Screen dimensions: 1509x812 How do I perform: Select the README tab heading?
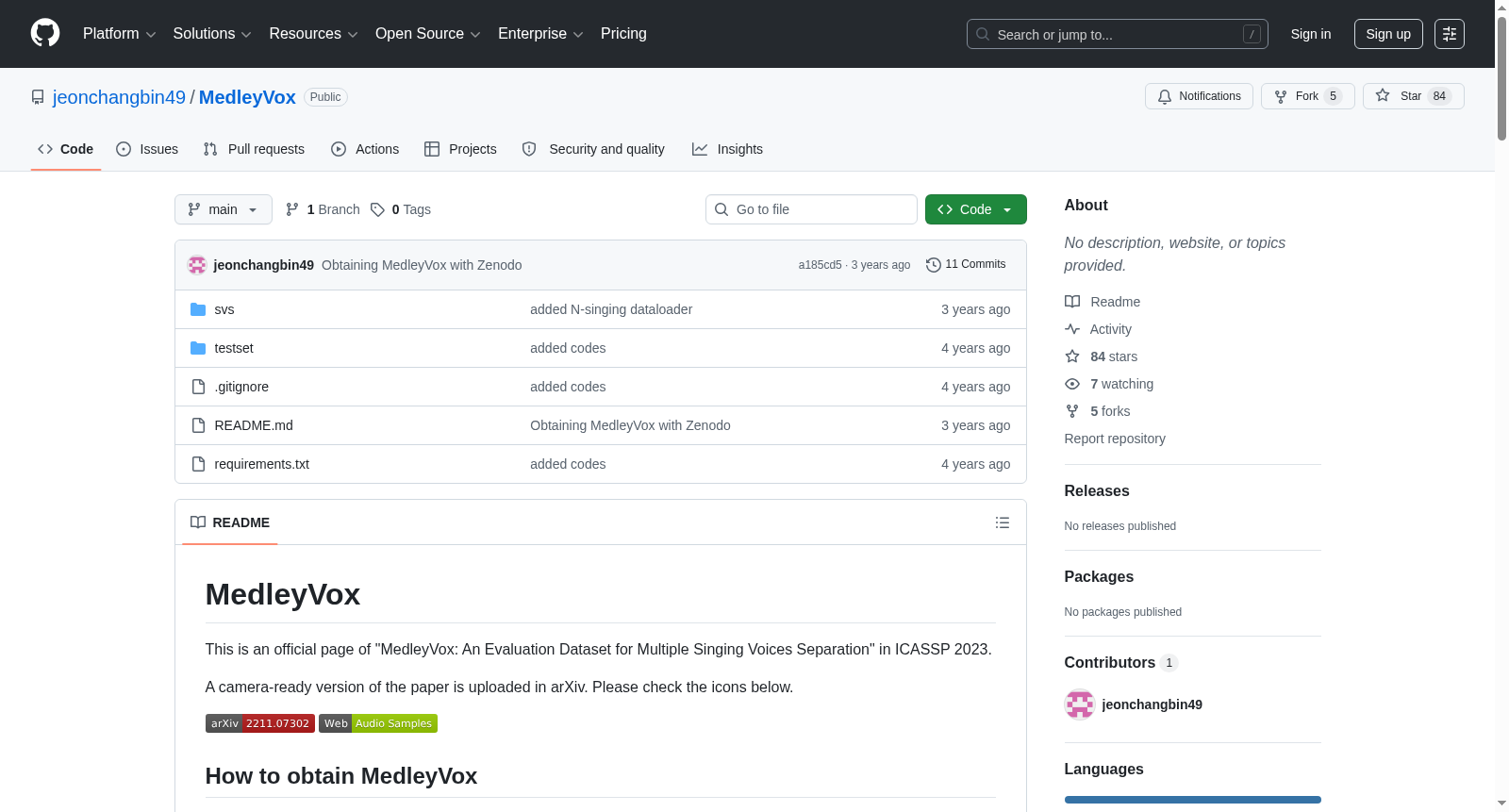pyautogui.click(x=230, y=522)
